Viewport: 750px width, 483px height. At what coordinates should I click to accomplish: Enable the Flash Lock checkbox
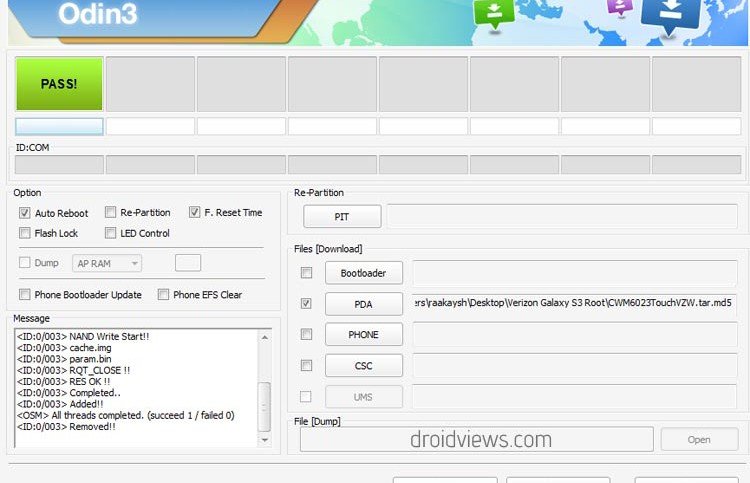click(x=25, y=233)
